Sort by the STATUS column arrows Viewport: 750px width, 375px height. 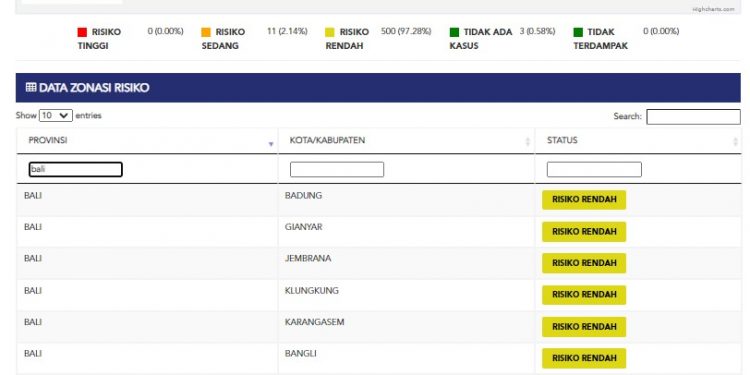pos(735,142)
